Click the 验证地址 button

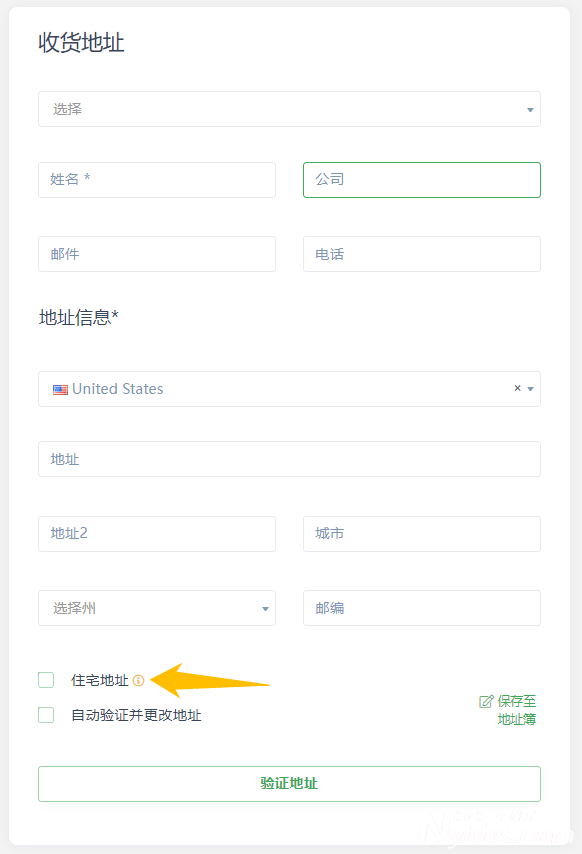pos(289,784)
